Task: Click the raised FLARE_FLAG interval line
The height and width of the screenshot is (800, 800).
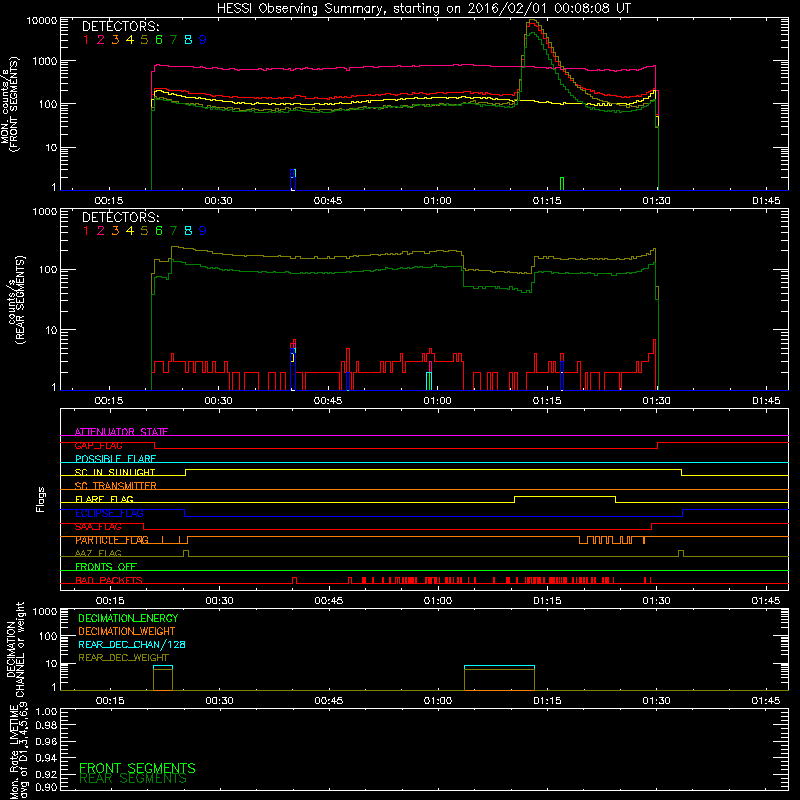Action: 565,496
